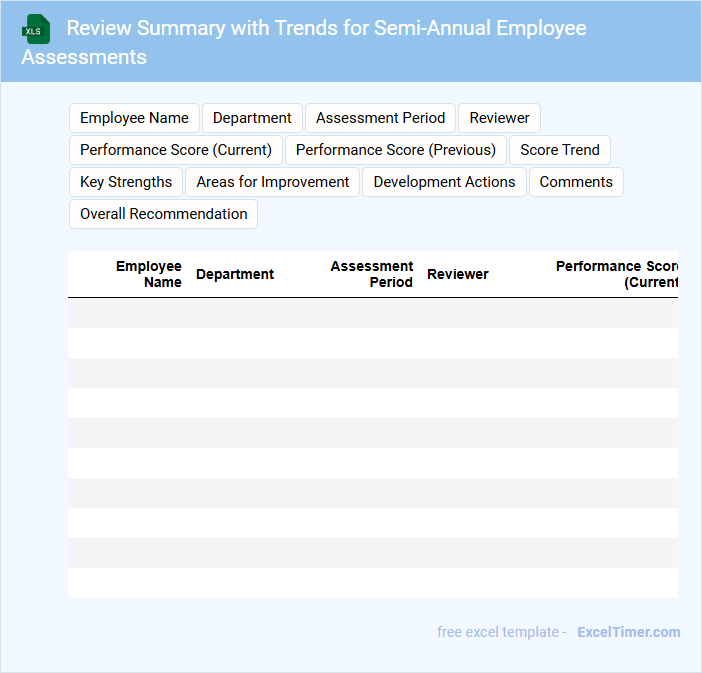Click the Assessment Period column header
Viewport: 702px width, 673px height.
tap(372, 274)
